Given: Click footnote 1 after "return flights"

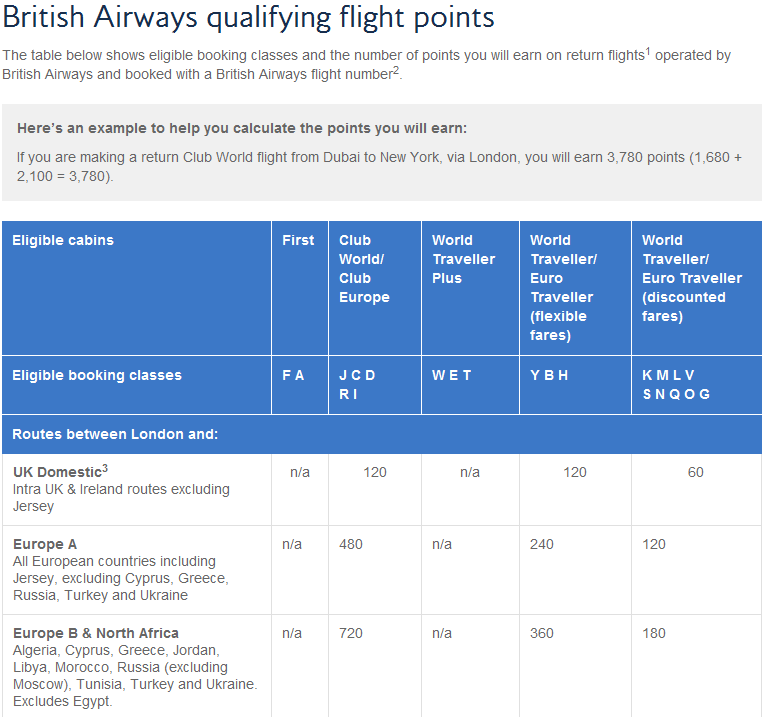Looking at the screenshot, I should [647, 51].
